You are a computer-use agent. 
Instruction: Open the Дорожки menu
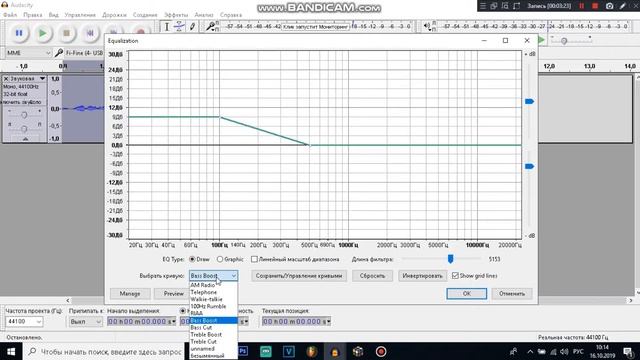[x=114, y=15]
